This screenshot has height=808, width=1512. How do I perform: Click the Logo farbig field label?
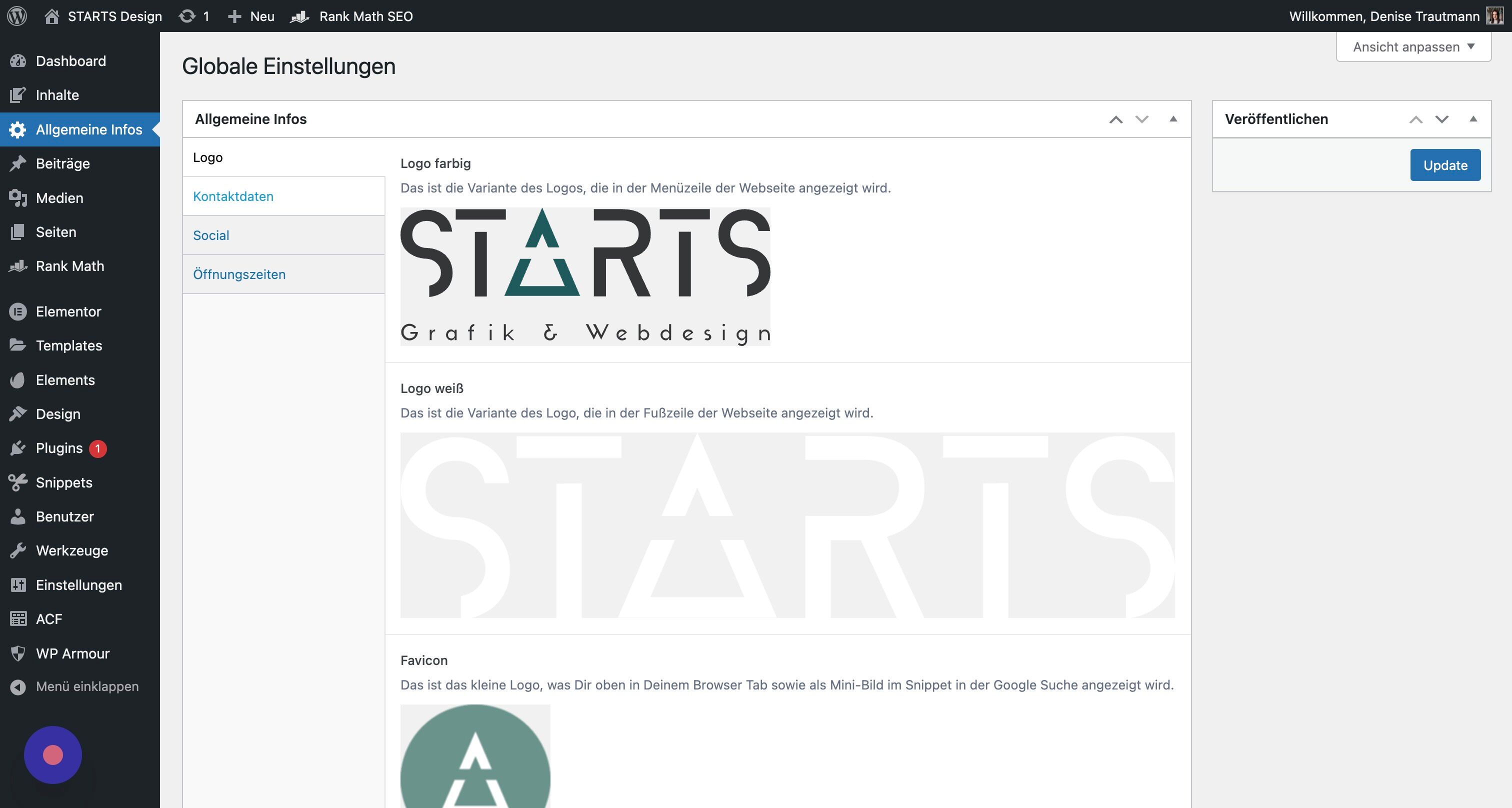[x=435, y=163]
